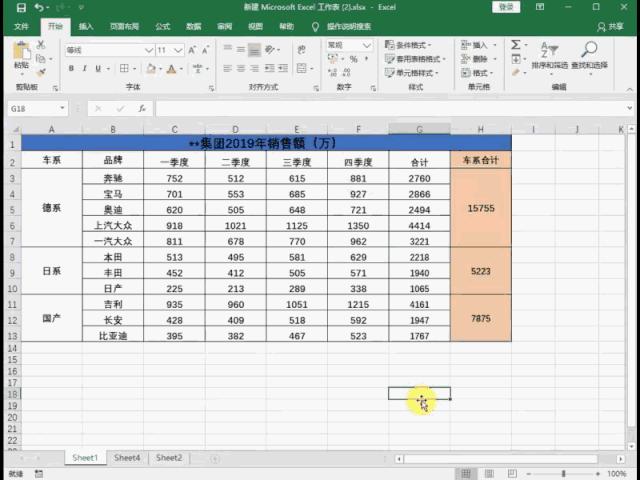Click the cell with value 15755

click(481, 208)
